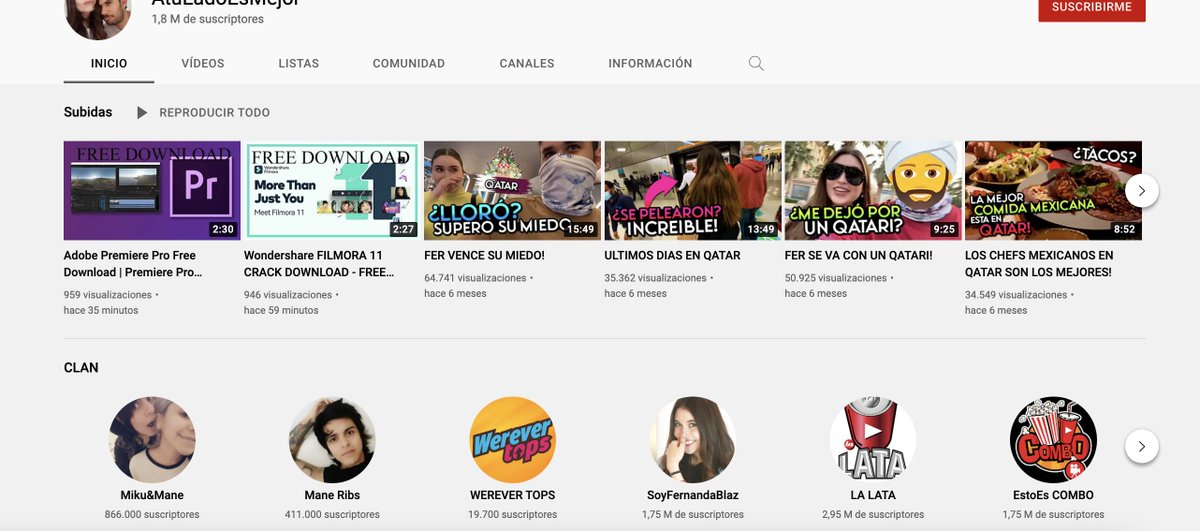
Task: Click the 411.000 suscriptores count
Action: point(332,515)
